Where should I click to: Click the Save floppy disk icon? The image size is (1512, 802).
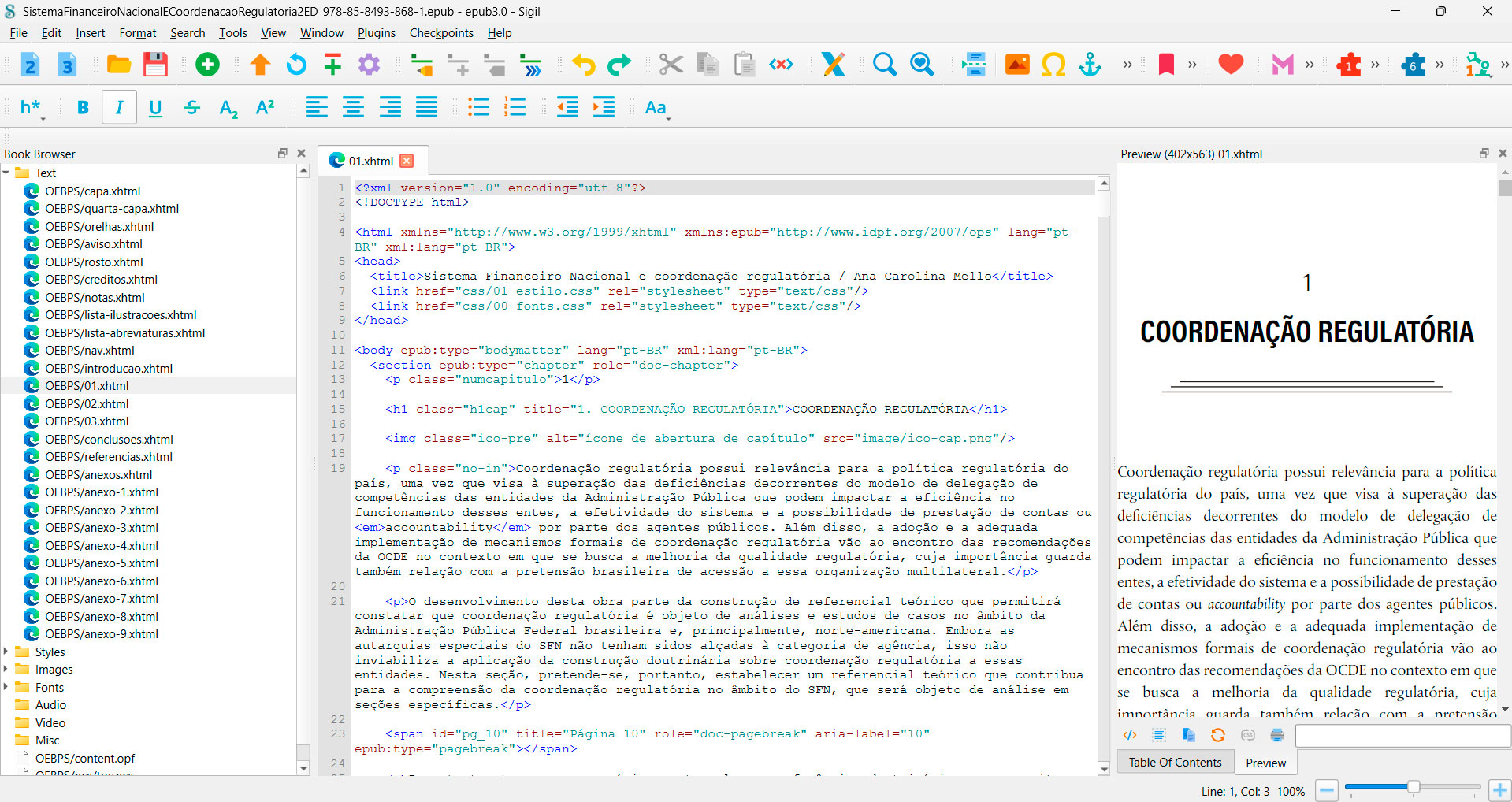point(155,65)
